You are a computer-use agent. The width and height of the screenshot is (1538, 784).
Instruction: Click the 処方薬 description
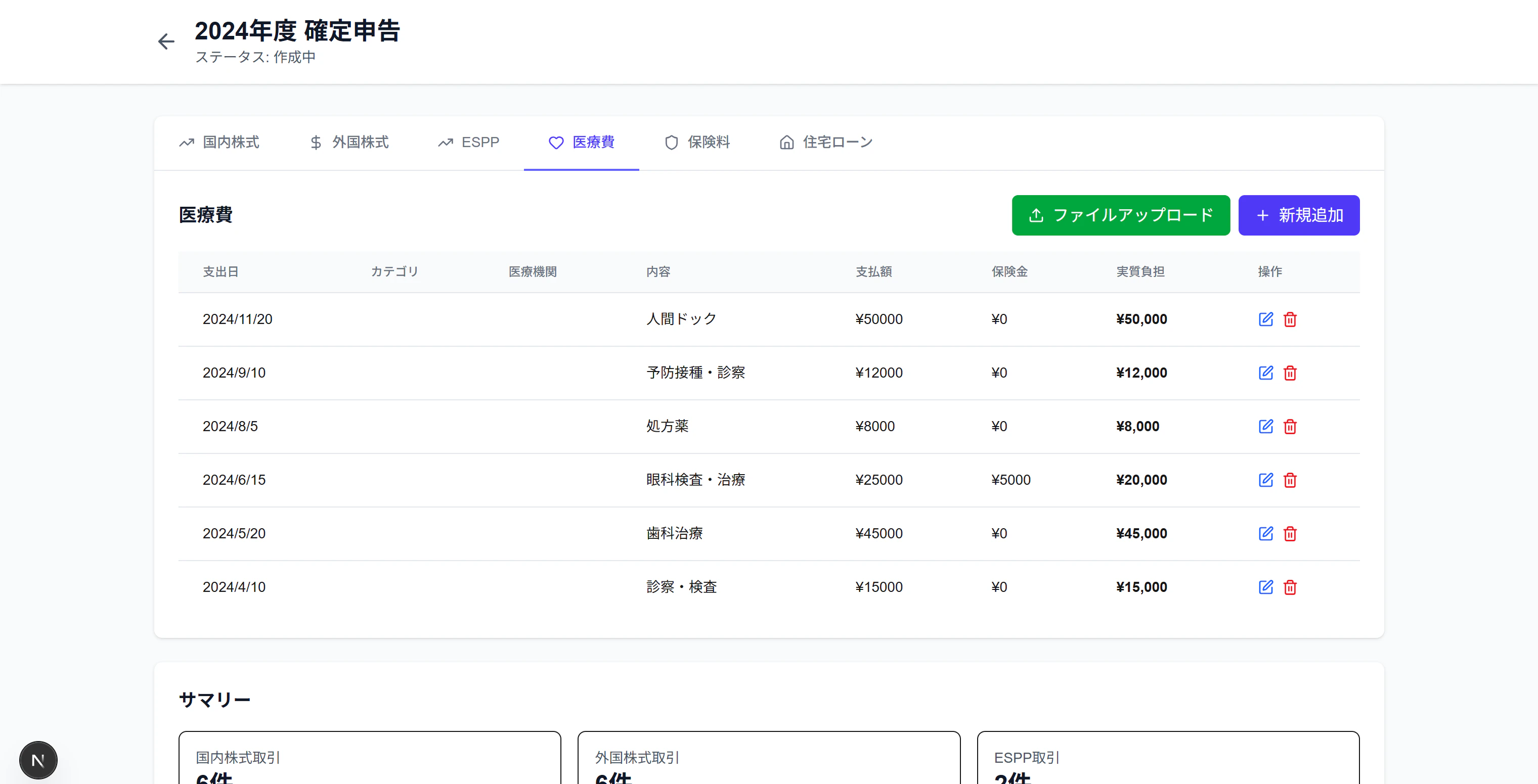[x=668, y=427]
